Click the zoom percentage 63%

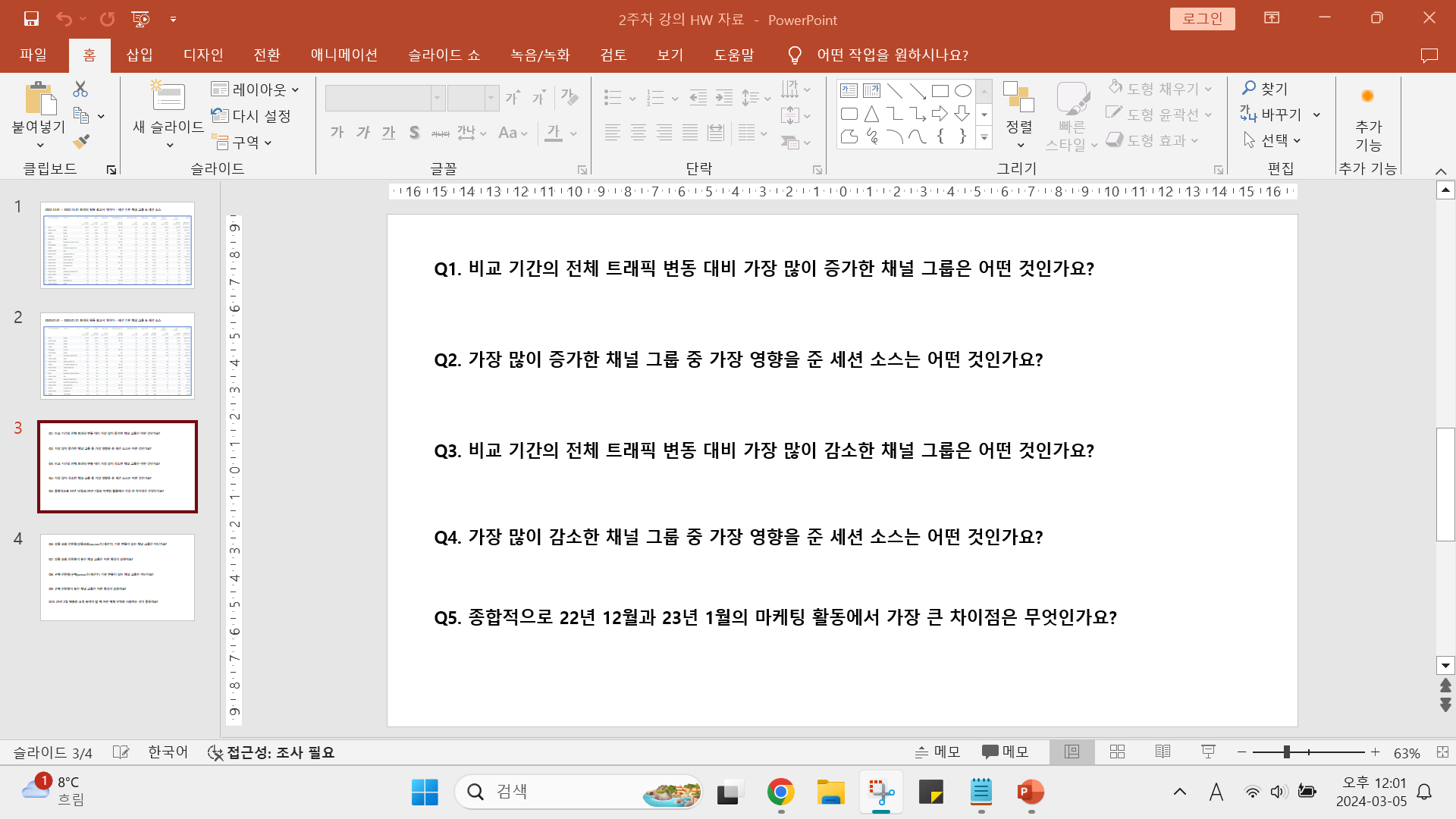pos(1407,752)
